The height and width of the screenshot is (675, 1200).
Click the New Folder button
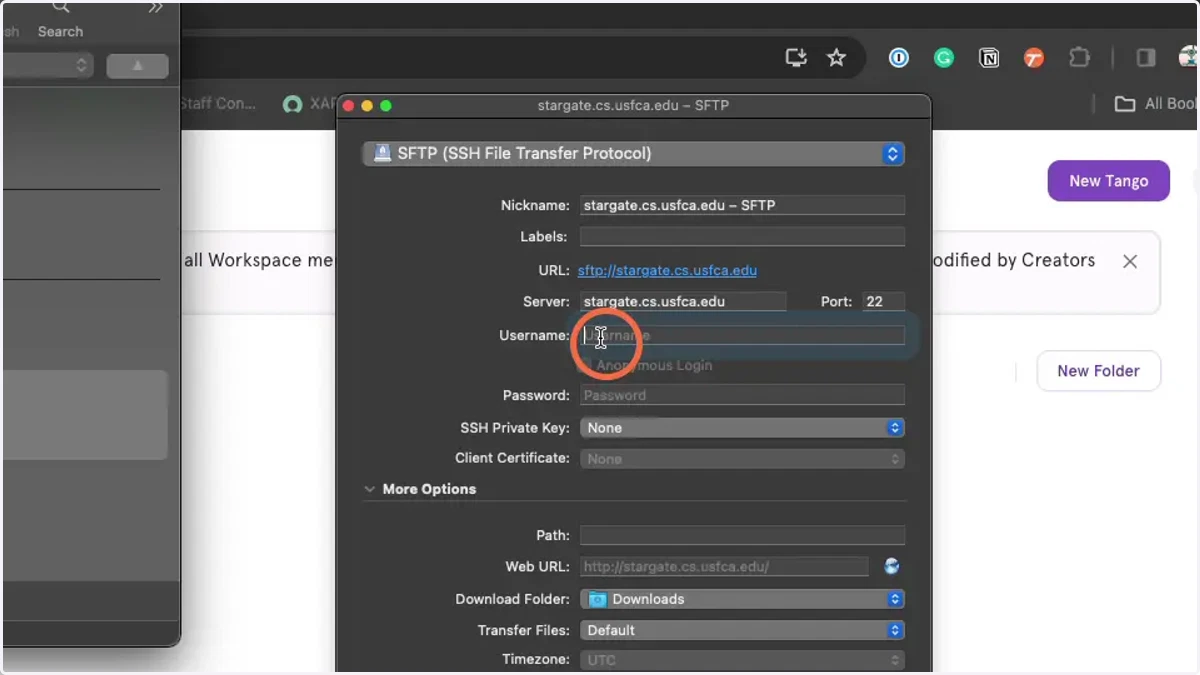click(x=1098, y=371)
